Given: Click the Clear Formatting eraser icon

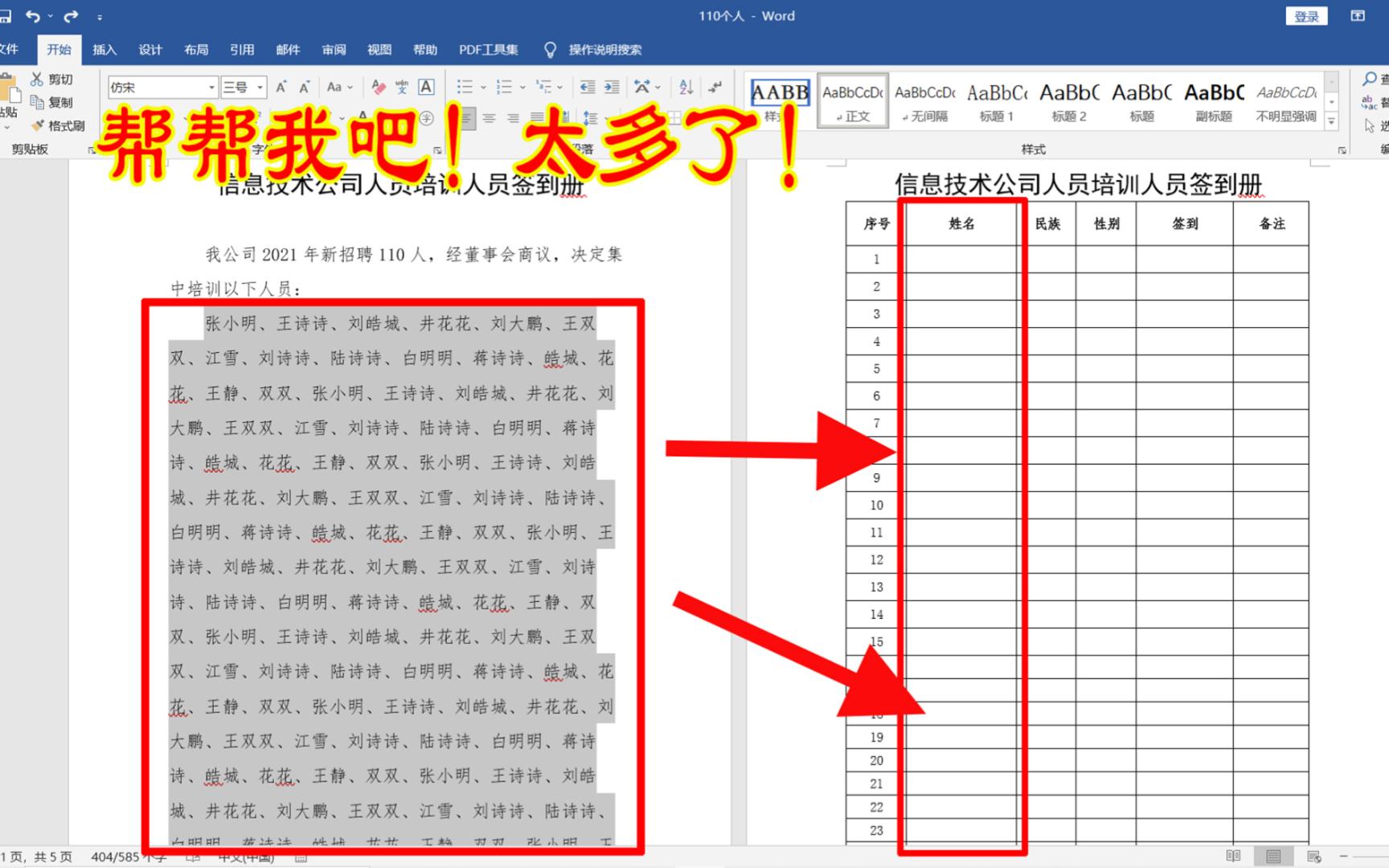Looking at the screenshot, I should 379,87.
